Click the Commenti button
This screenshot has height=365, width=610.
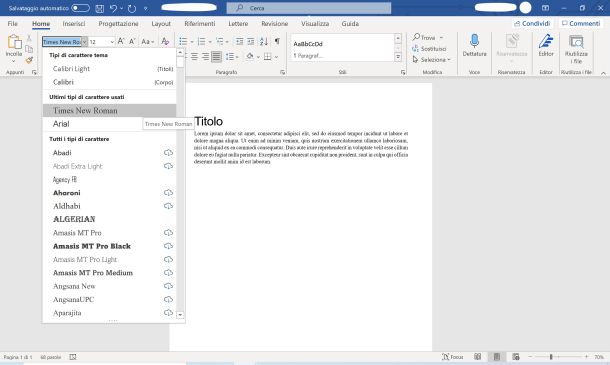581,23
